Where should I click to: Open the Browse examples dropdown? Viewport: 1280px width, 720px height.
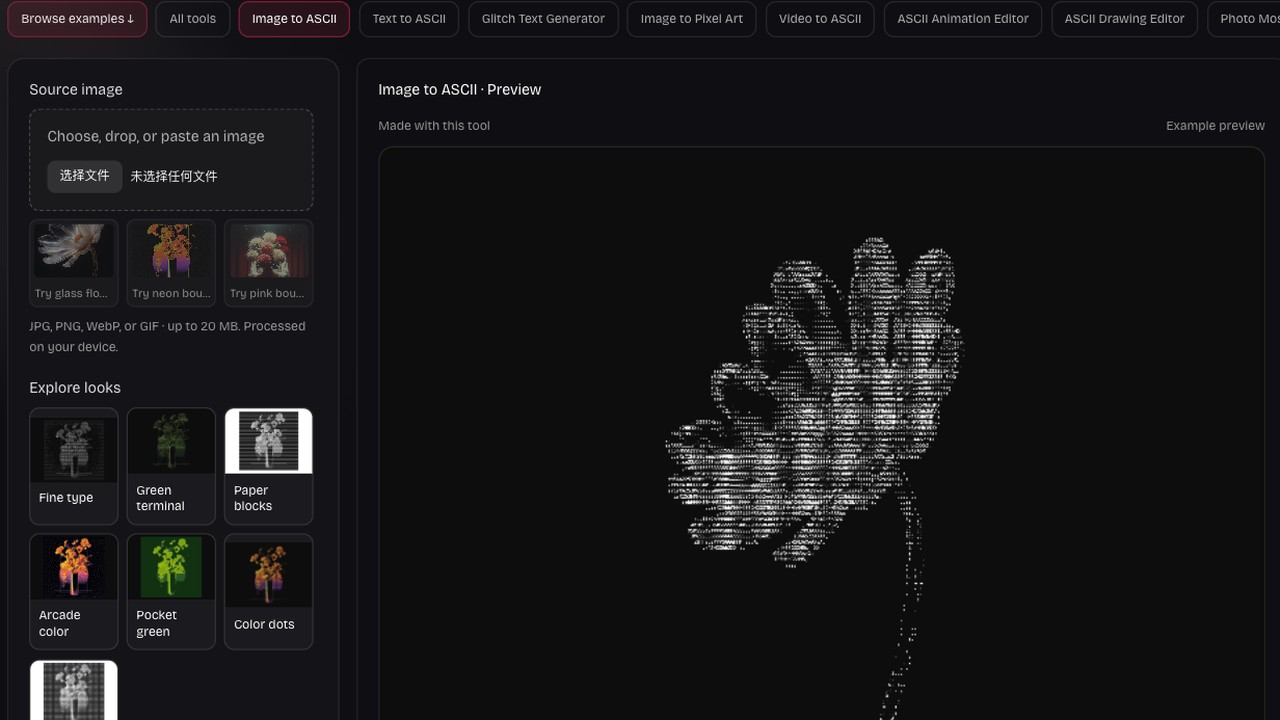77,19
